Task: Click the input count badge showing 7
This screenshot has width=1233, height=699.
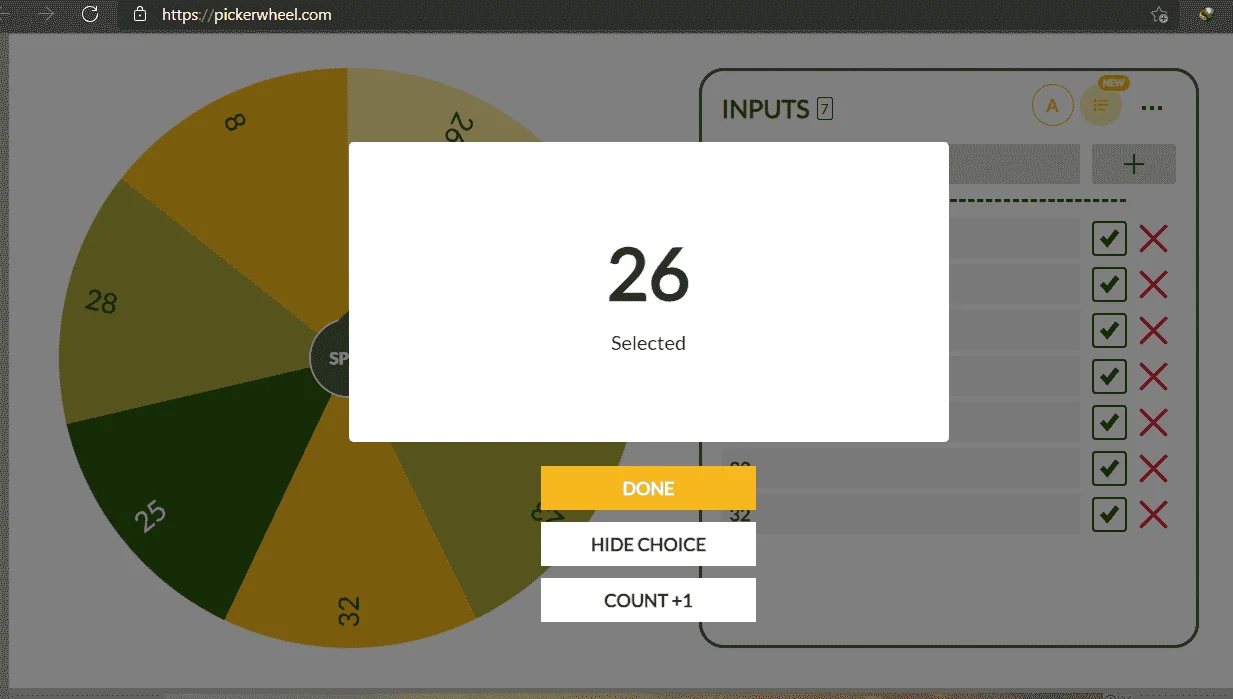Action: 824,108
